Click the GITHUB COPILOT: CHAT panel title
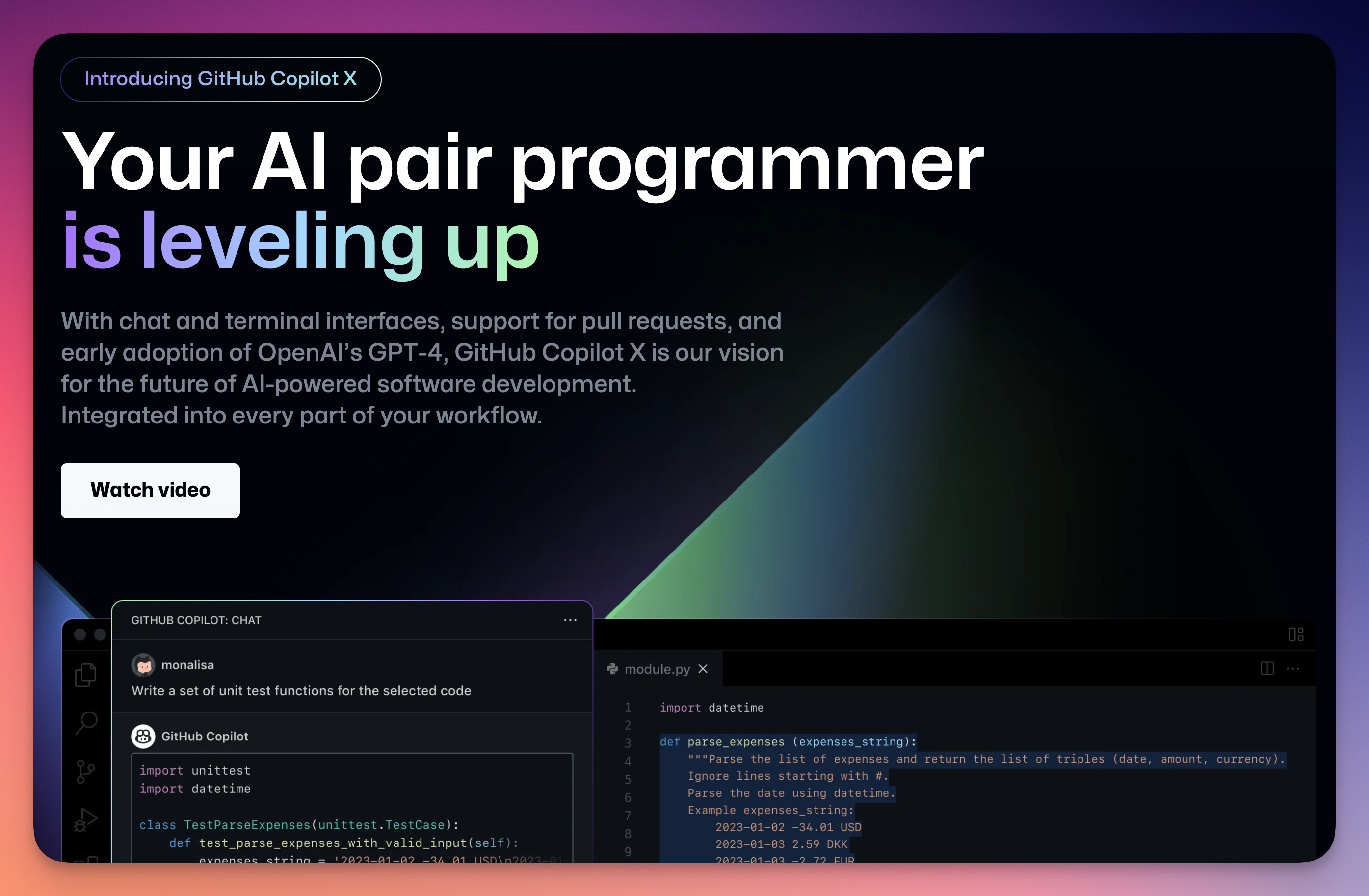This screenshot has width=1369, height=896. click(x=196, y=620)
